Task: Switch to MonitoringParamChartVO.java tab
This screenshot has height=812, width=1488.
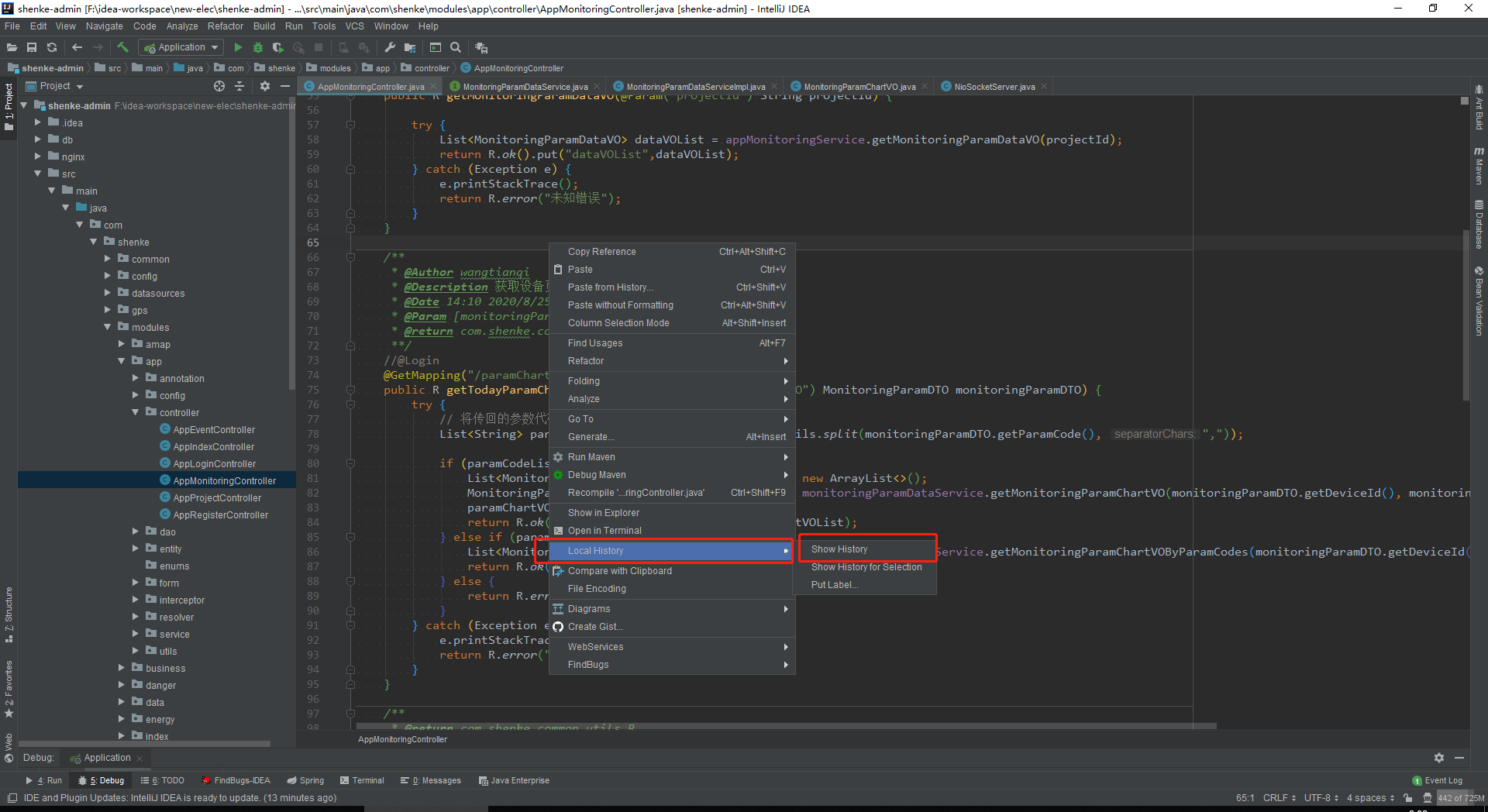Action: point(859,87)
